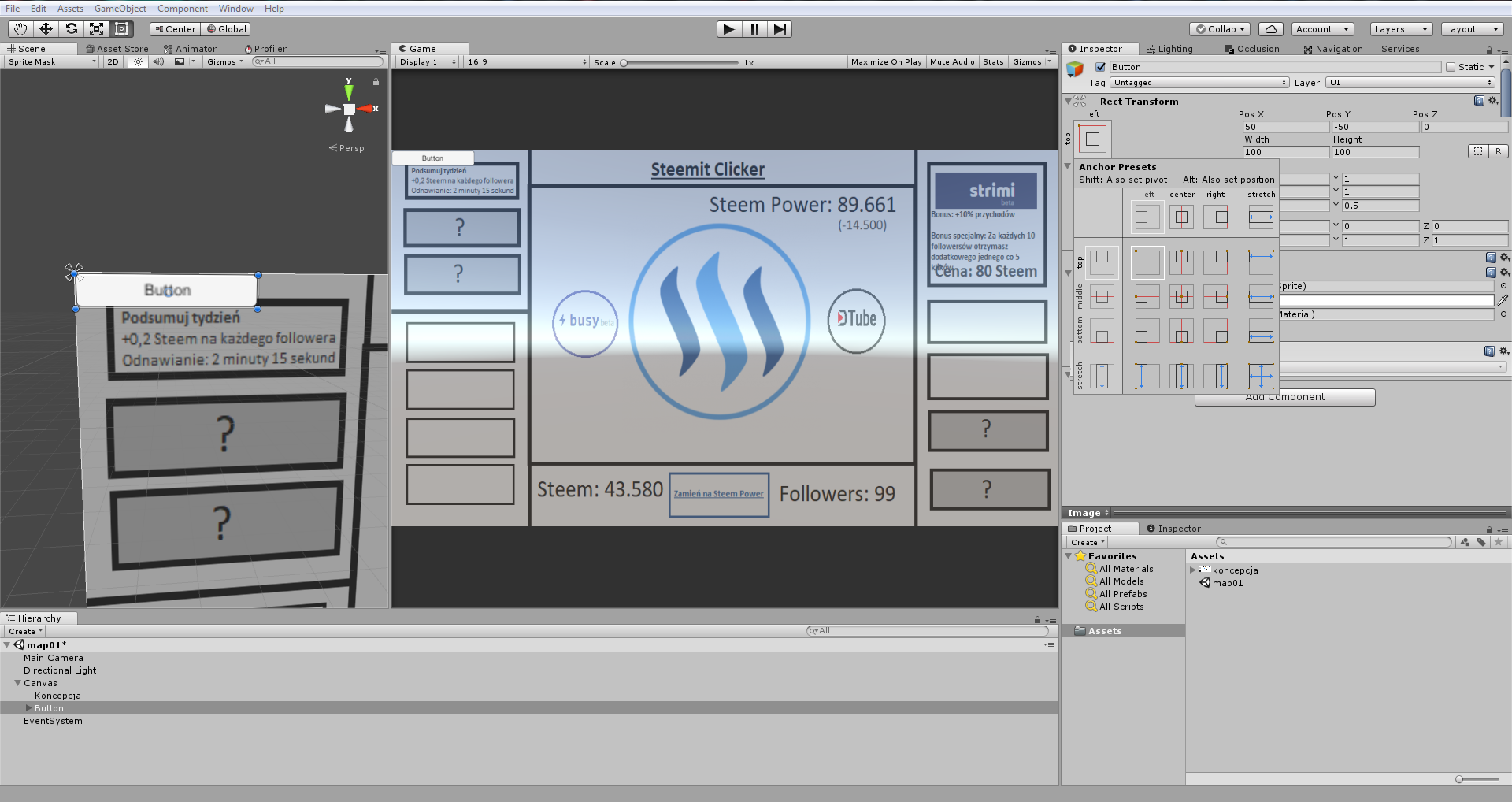Screen dimensions: 1512x802
Task: Click the green Y axis gizmo cone
Action: [349, 92]
